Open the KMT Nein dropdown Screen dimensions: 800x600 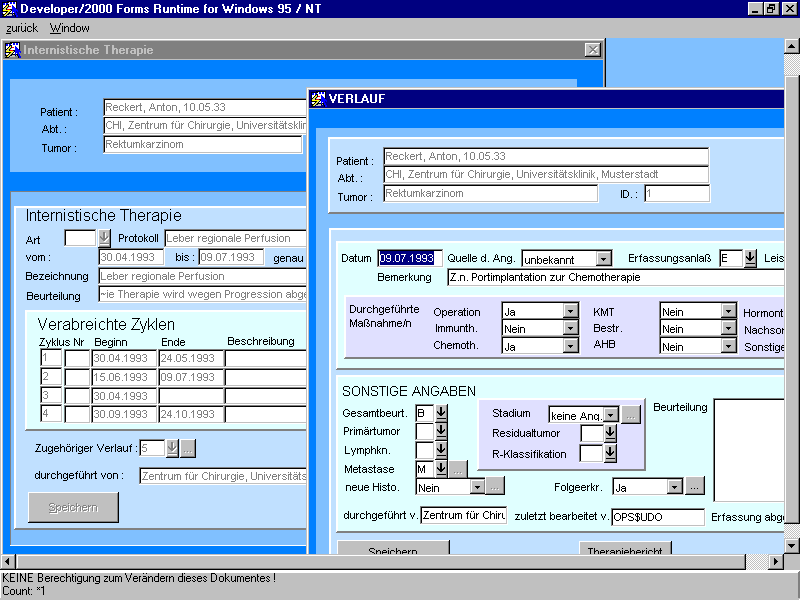(728, 312)
